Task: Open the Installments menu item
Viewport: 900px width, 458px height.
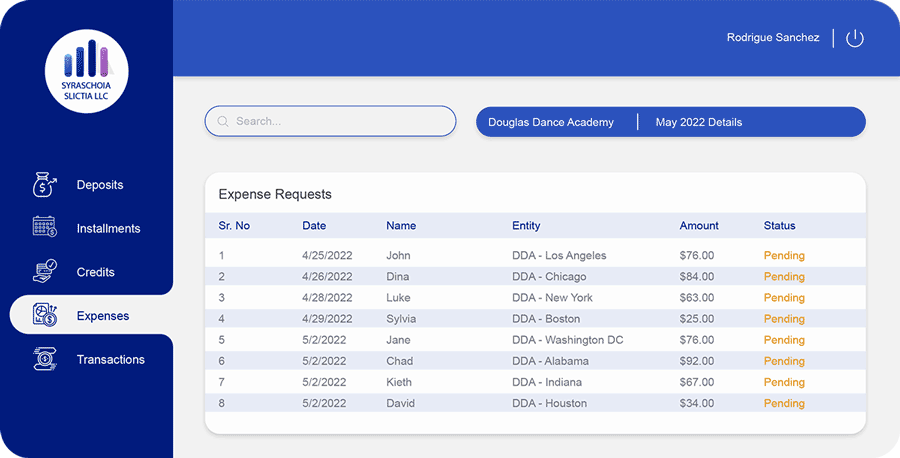Action: click(x=108, y=228)
